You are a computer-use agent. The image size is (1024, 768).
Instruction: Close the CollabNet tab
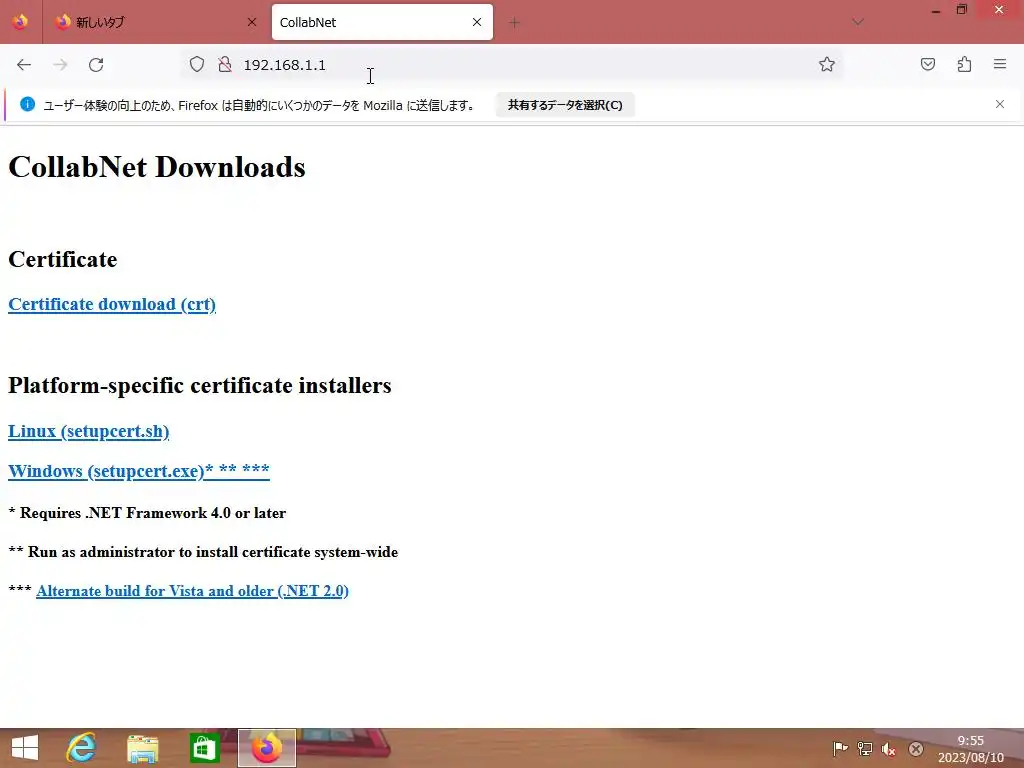click(x=477, y=22)
